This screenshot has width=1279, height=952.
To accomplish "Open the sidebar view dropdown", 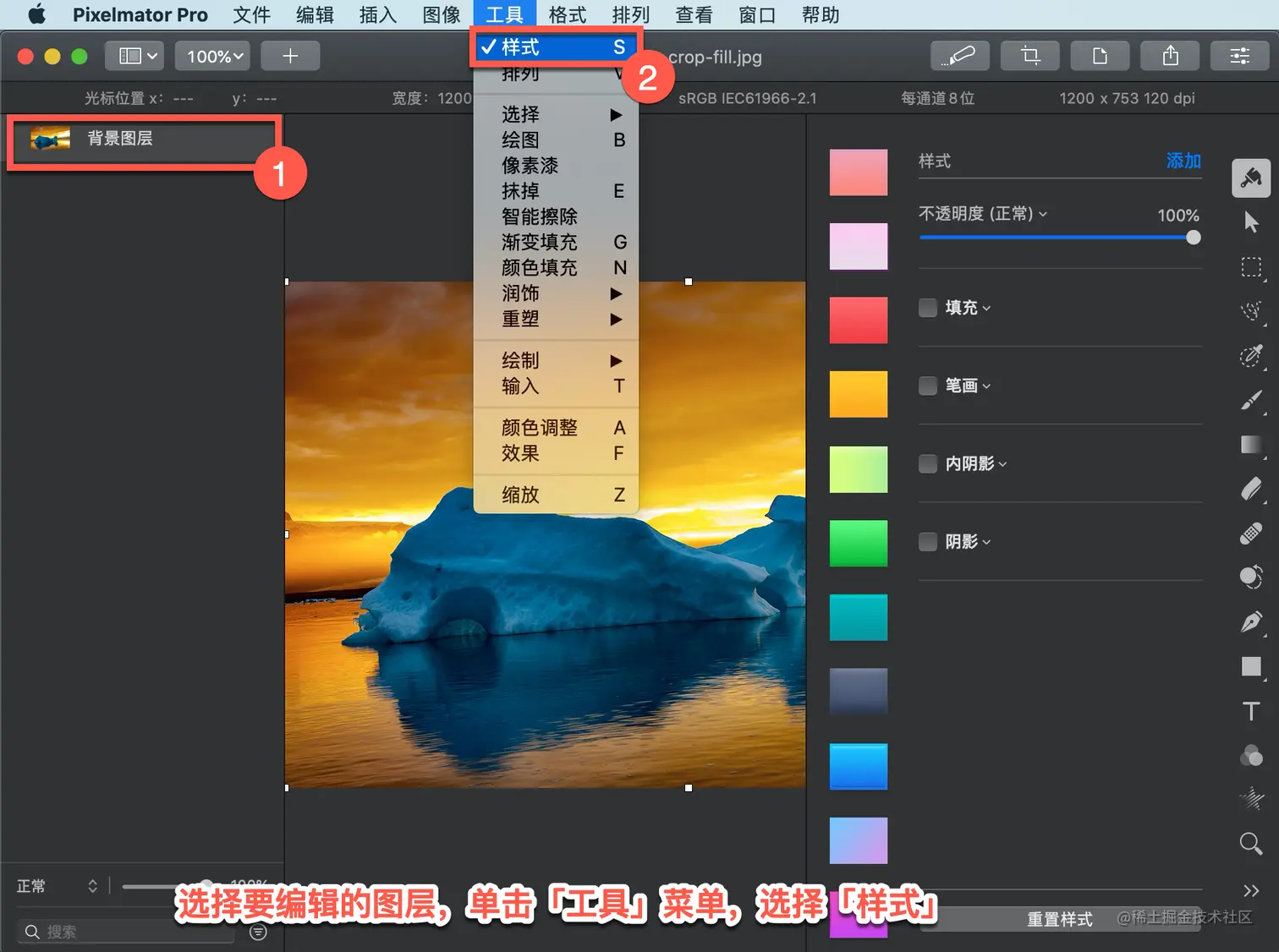I will (x=134, y=56).
